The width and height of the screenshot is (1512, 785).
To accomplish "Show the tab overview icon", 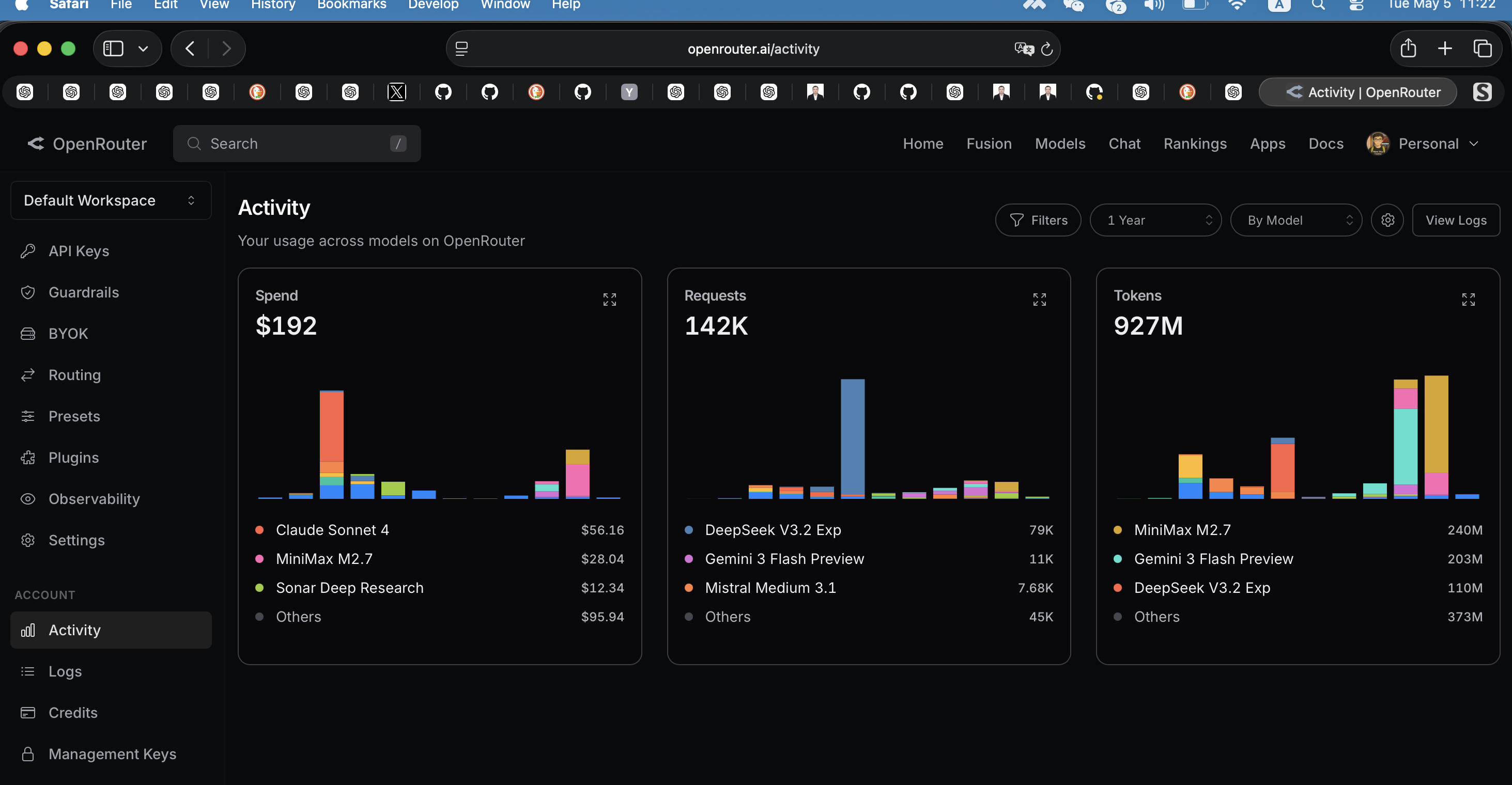I will pyautogui.click(x=1482, y=48).
